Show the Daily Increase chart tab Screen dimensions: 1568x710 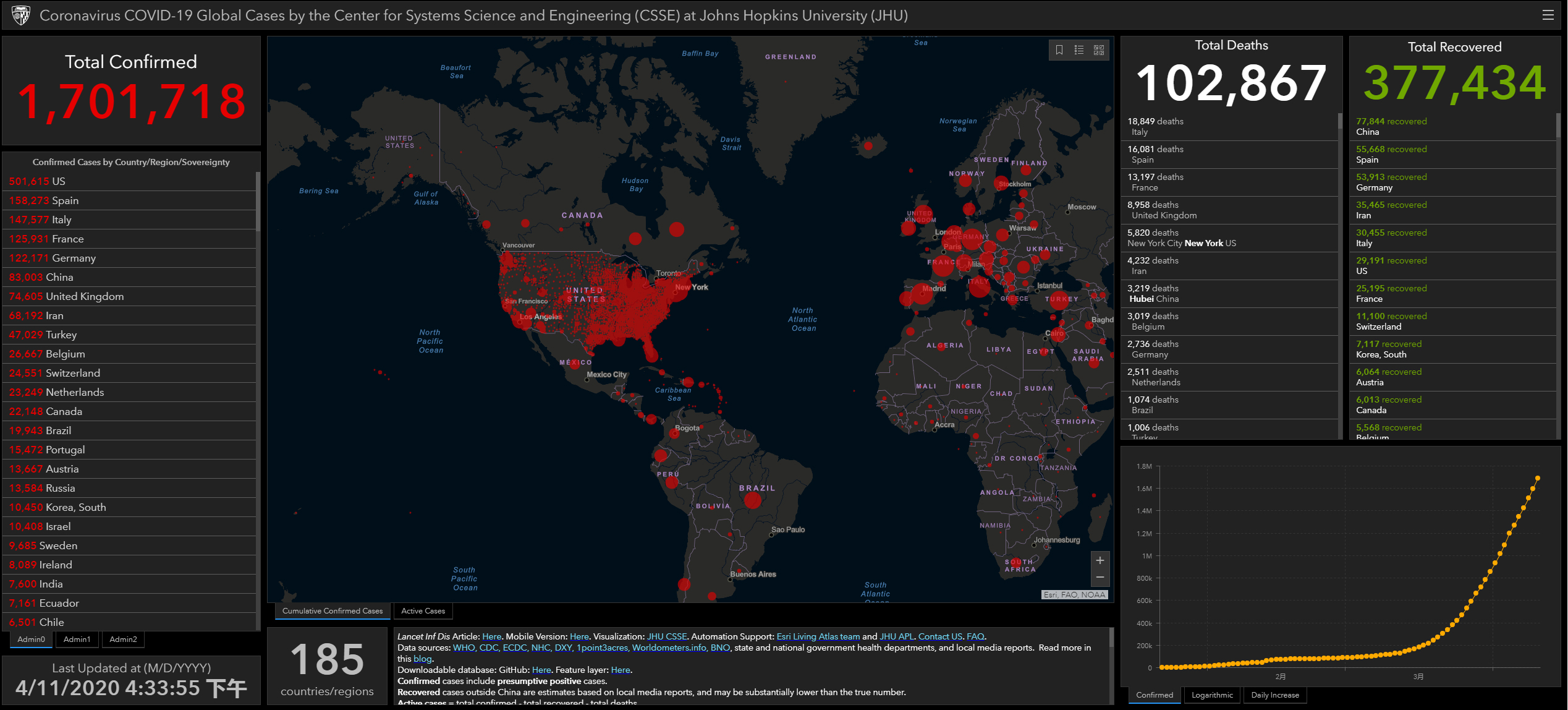pos(1274,695)
